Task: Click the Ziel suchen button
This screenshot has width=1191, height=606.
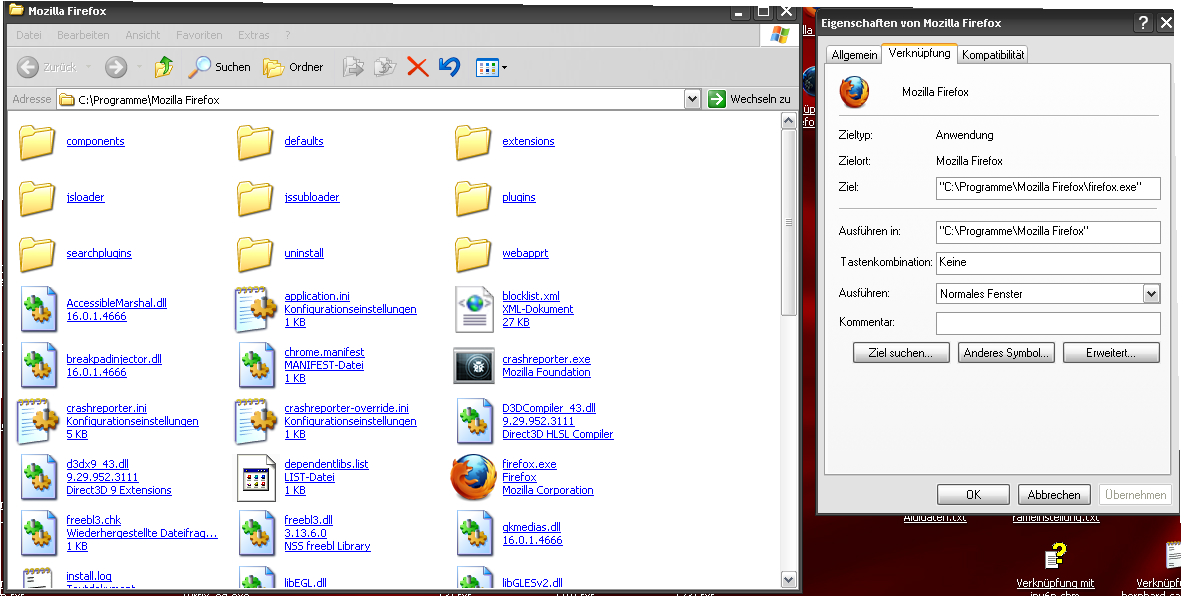Action: coord(901,353)
